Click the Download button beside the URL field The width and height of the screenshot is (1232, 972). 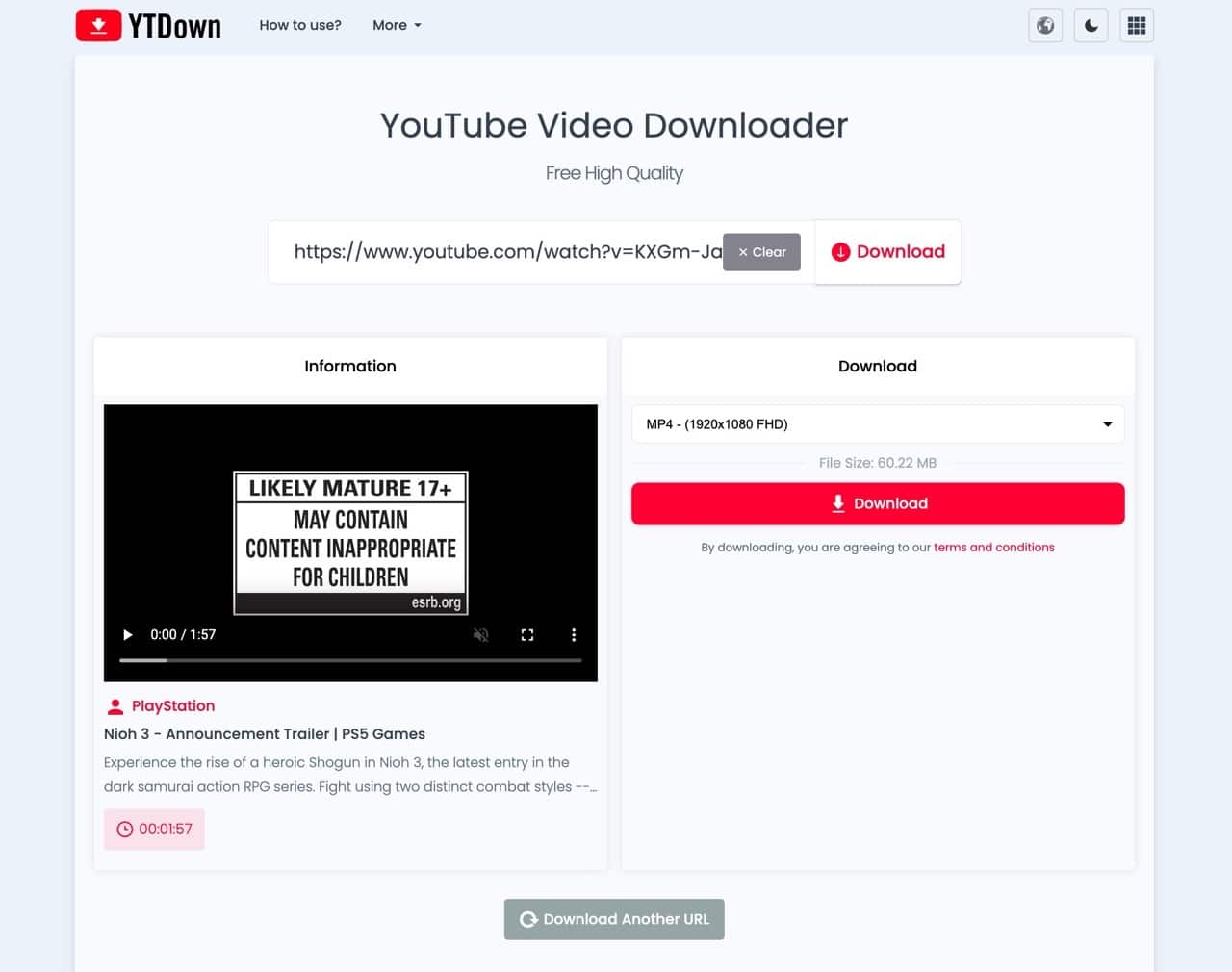point(887,252)
